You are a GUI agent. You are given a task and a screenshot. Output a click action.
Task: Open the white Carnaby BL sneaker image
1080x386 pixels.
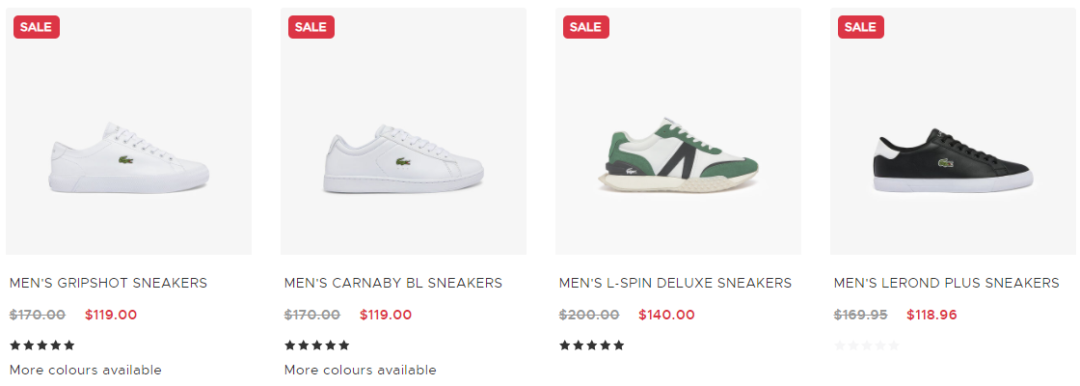(404, 132)
